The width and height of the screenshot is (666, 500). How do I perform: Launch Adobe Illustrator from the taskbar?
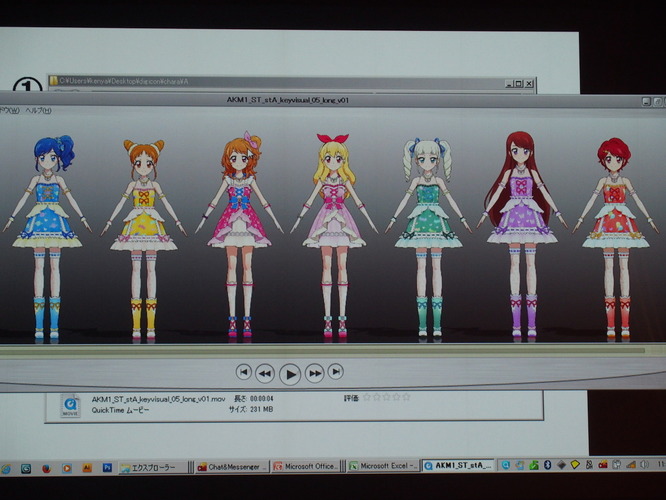pyautogui.click(x=87, y=468)
